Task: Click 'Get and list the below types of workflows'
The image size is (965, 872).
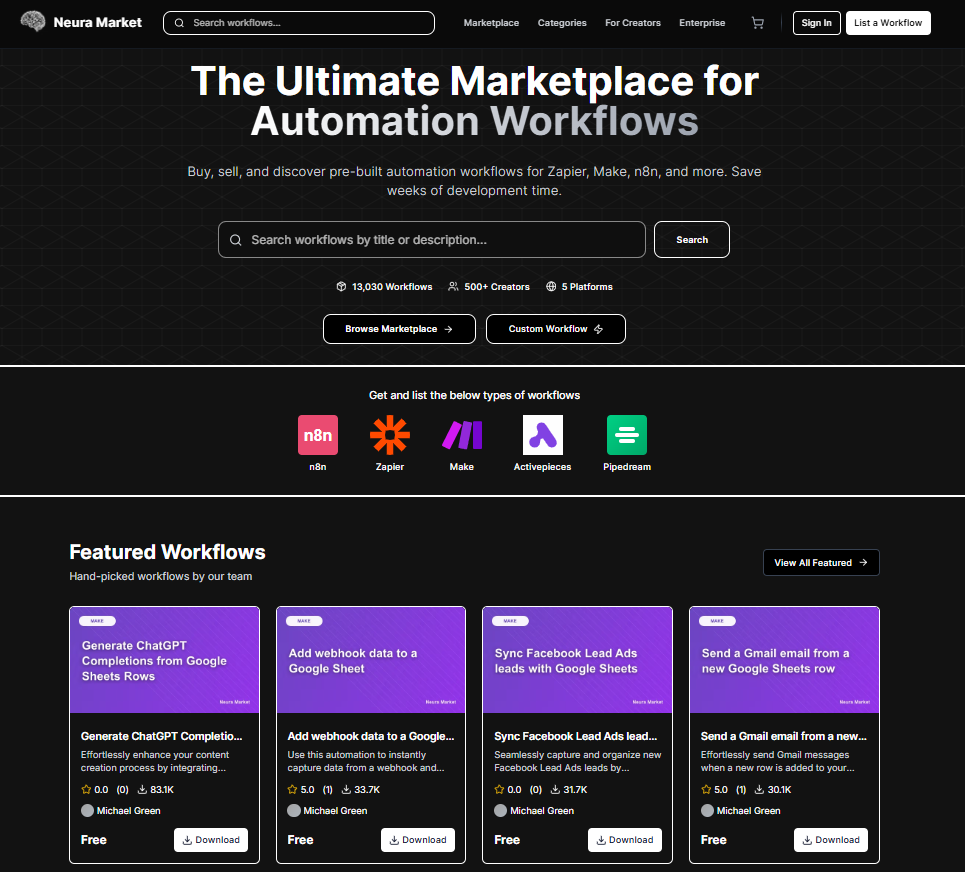Action: click(x=474, y=395)
